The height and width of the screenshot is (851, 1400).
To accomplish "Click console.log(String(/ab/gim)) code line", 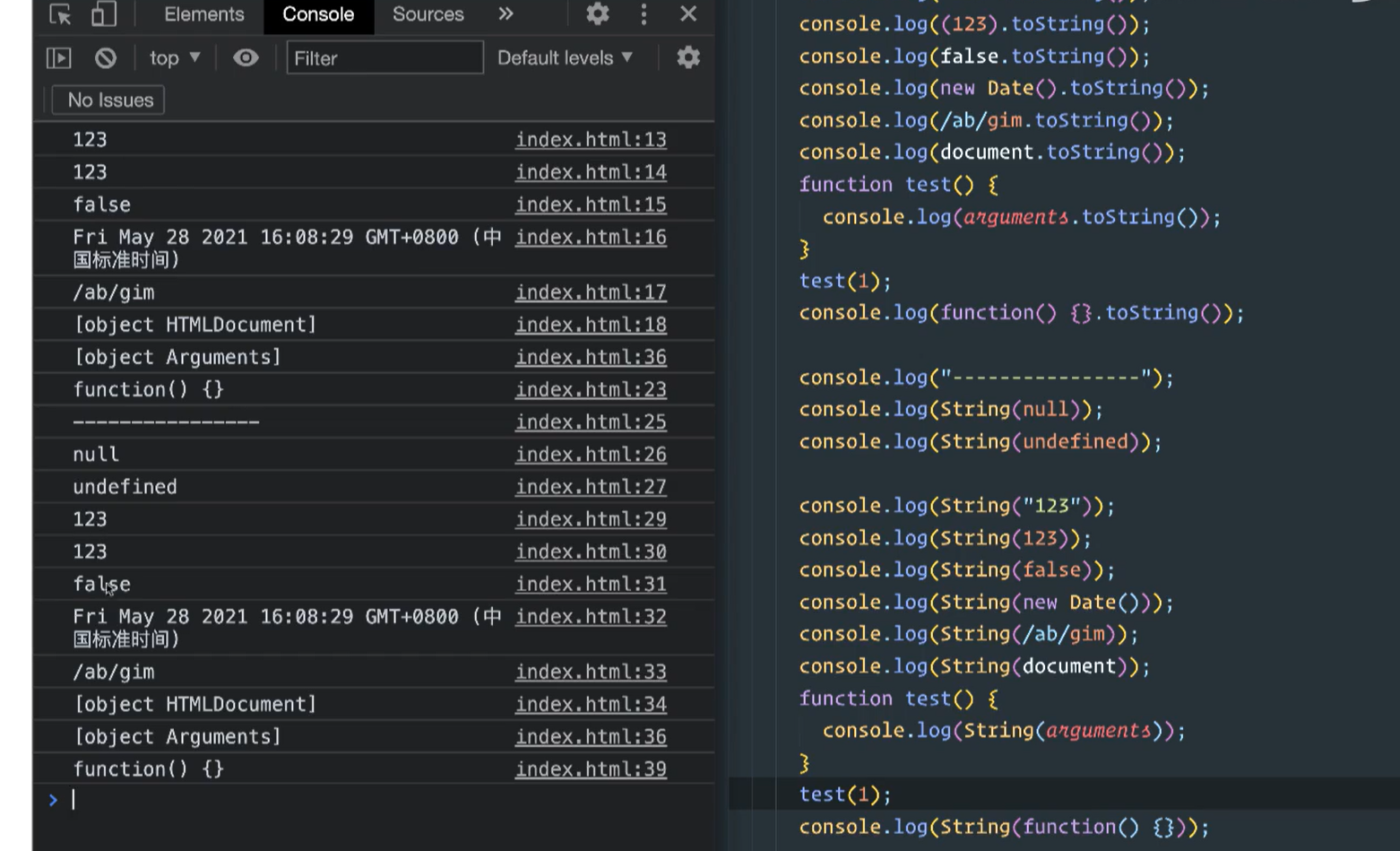I will [969, 635].
